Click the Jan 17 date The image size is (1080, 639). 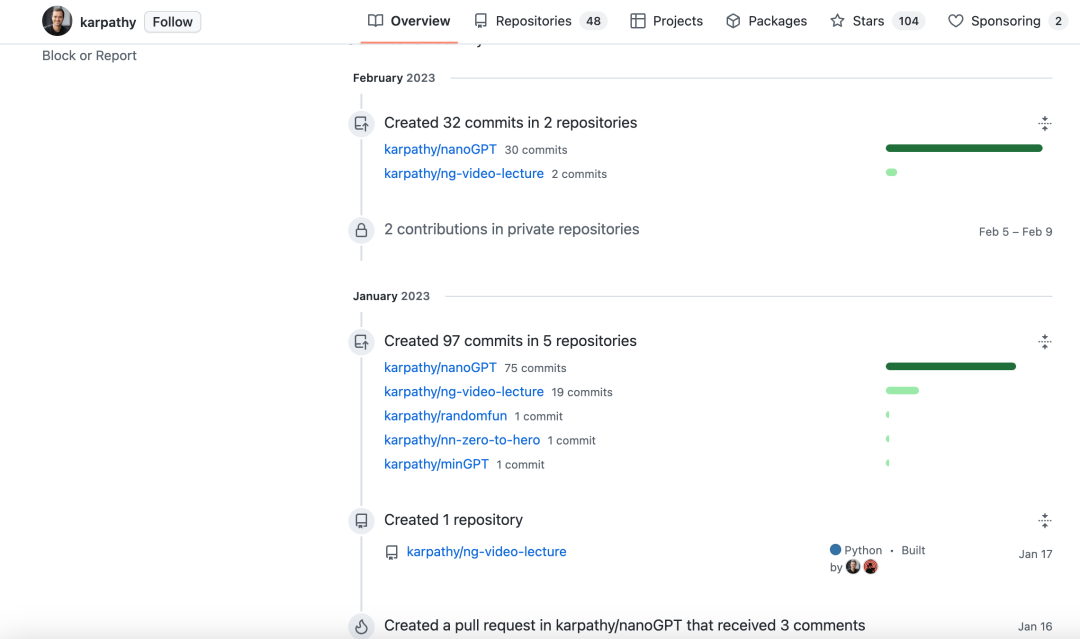pos(1035,554)
